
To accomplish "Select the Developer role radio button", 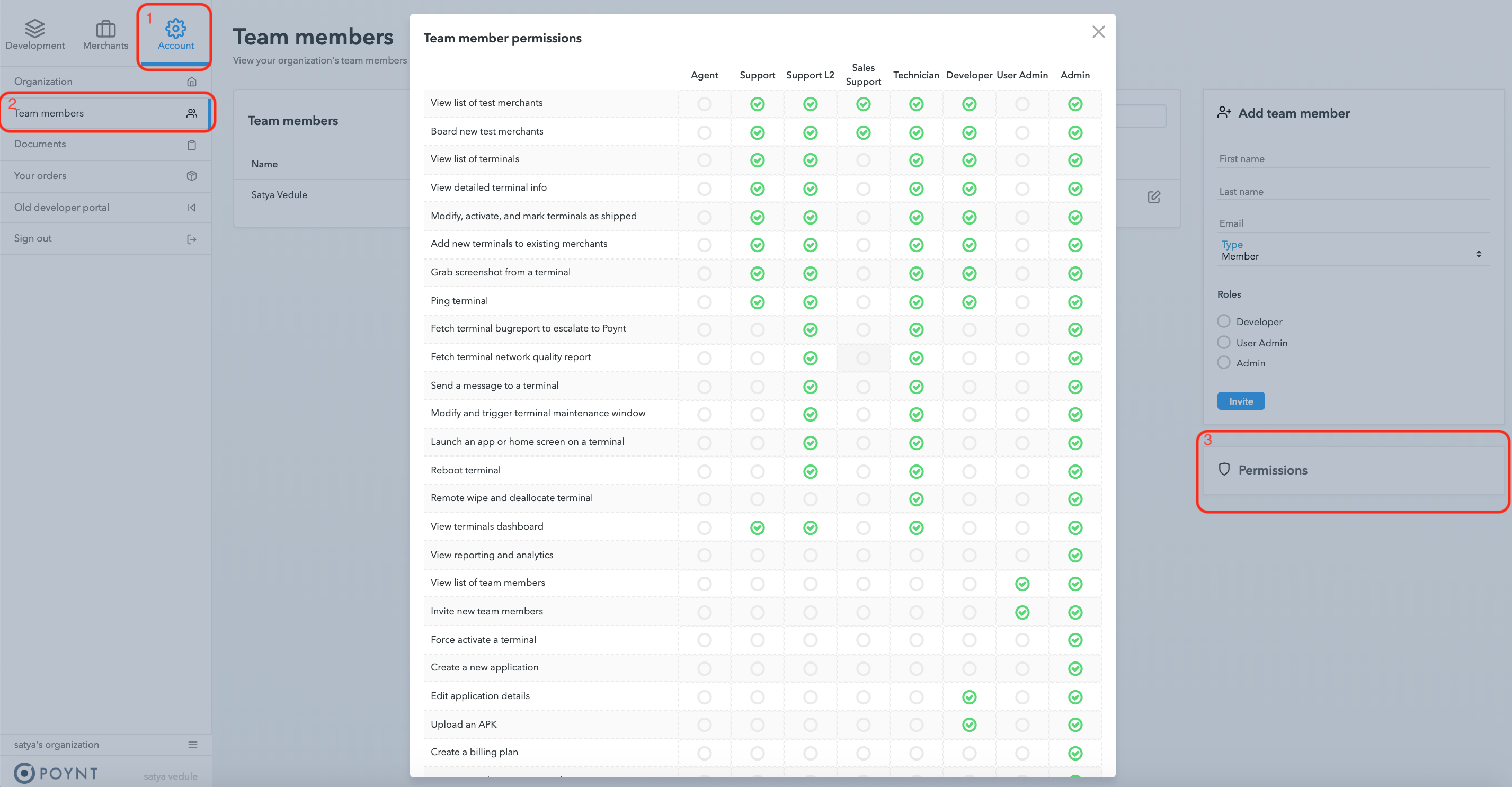I will (1224, 321).
